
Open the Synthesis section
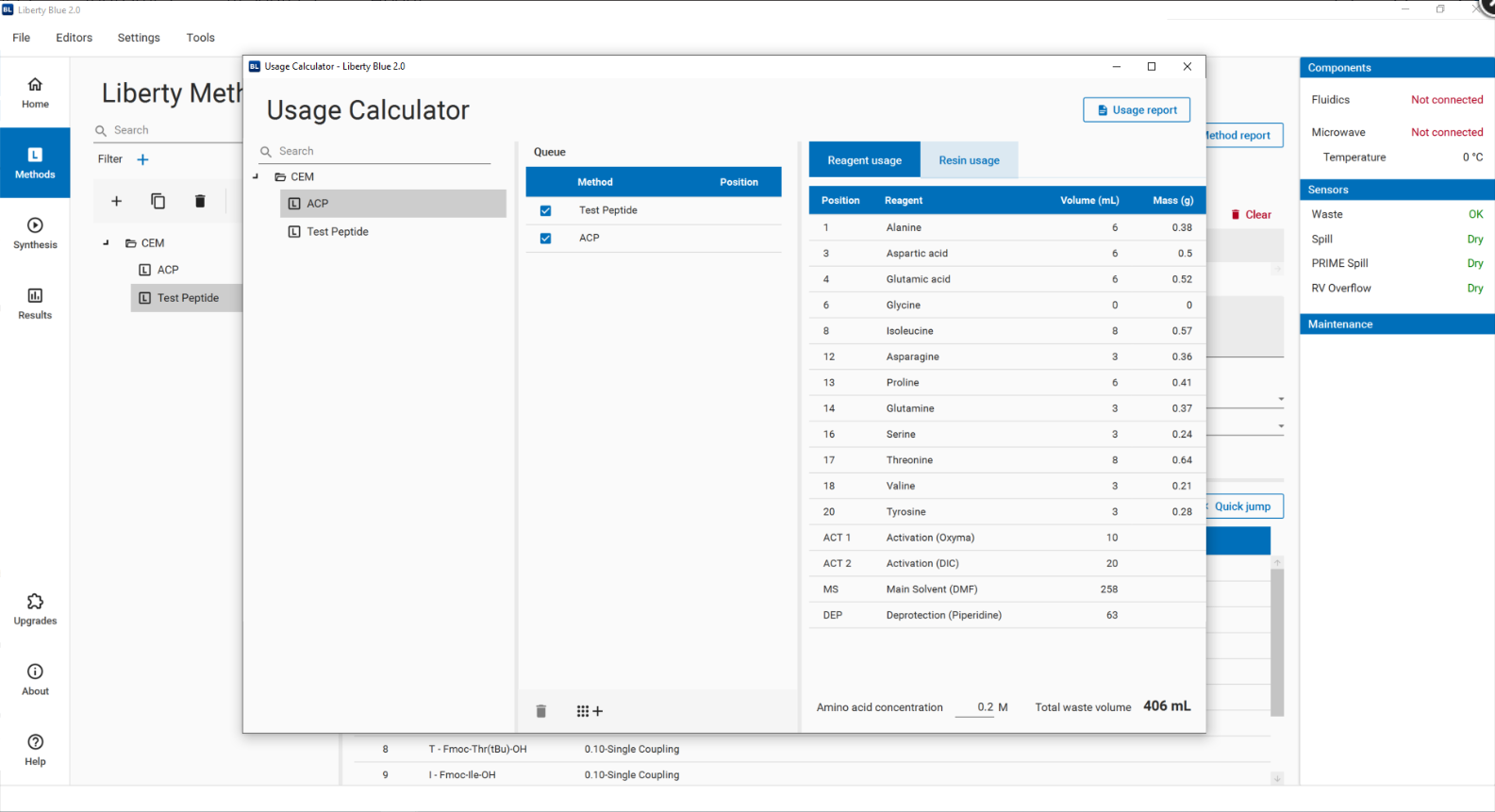click(35, 233)
